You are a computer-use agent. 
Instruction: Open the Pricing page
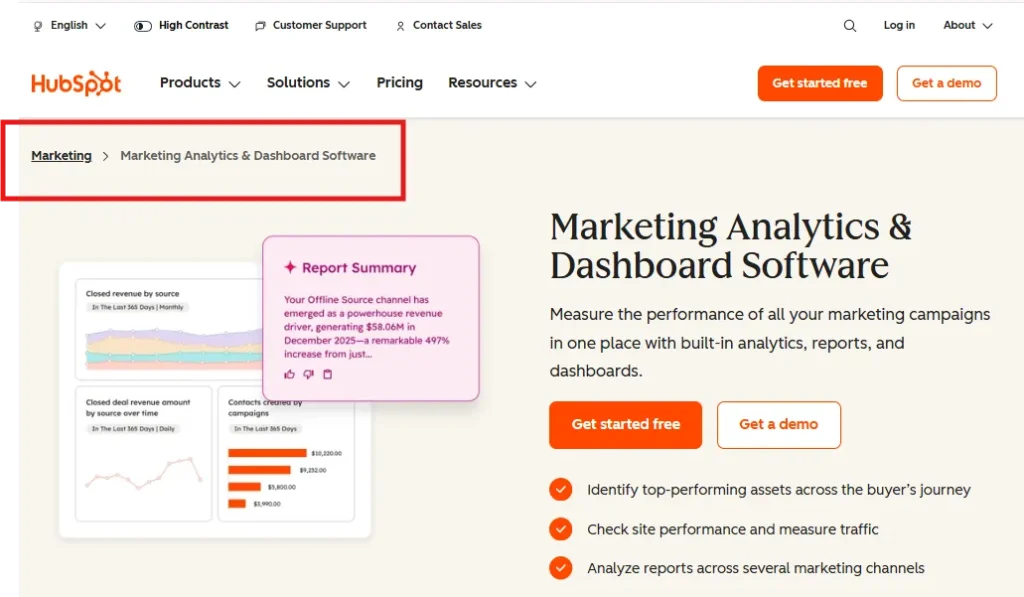(x=400, y=83)
